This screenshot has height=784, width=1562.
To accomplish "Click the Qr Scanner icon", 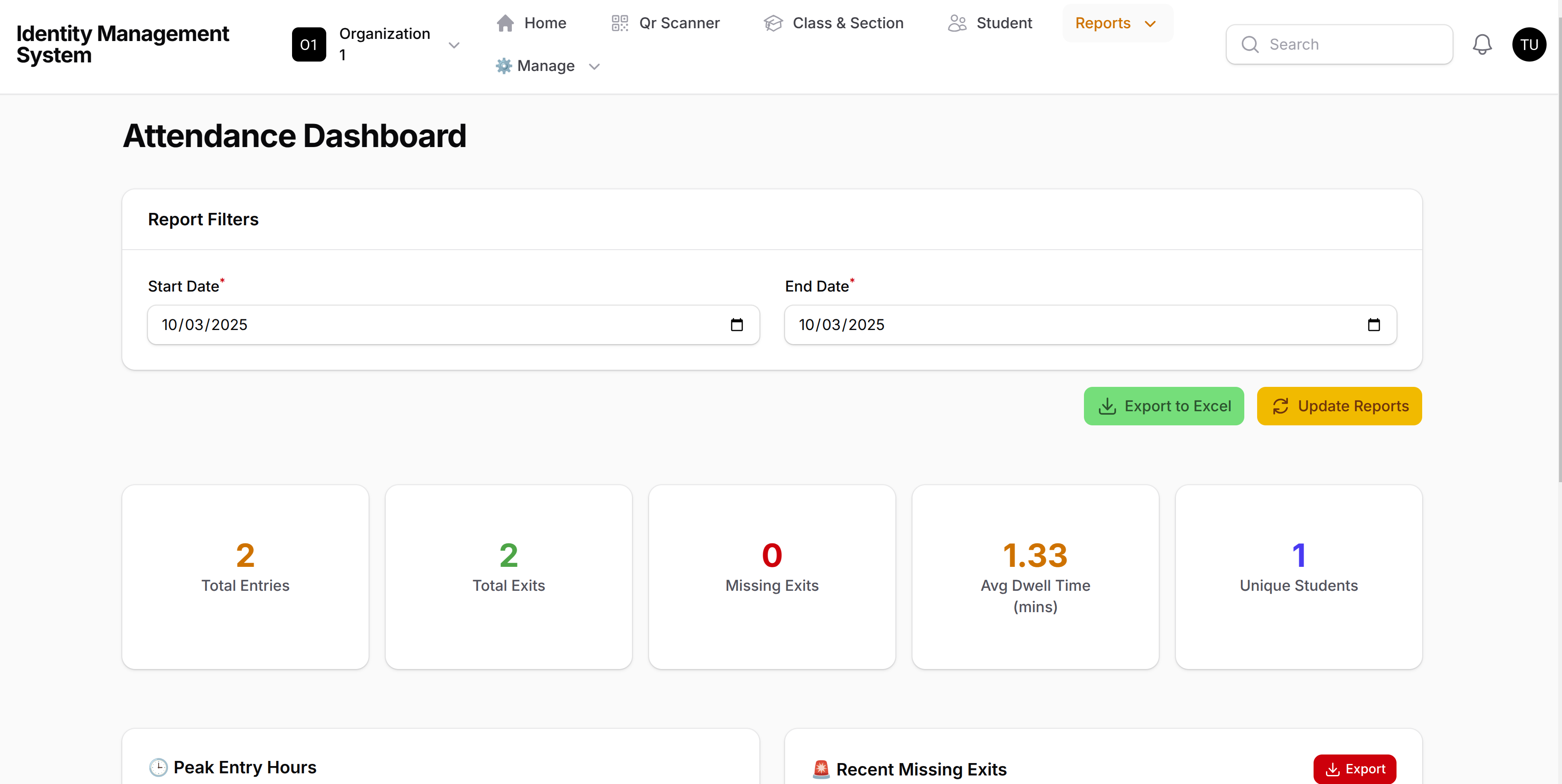I will coord(619,23).
